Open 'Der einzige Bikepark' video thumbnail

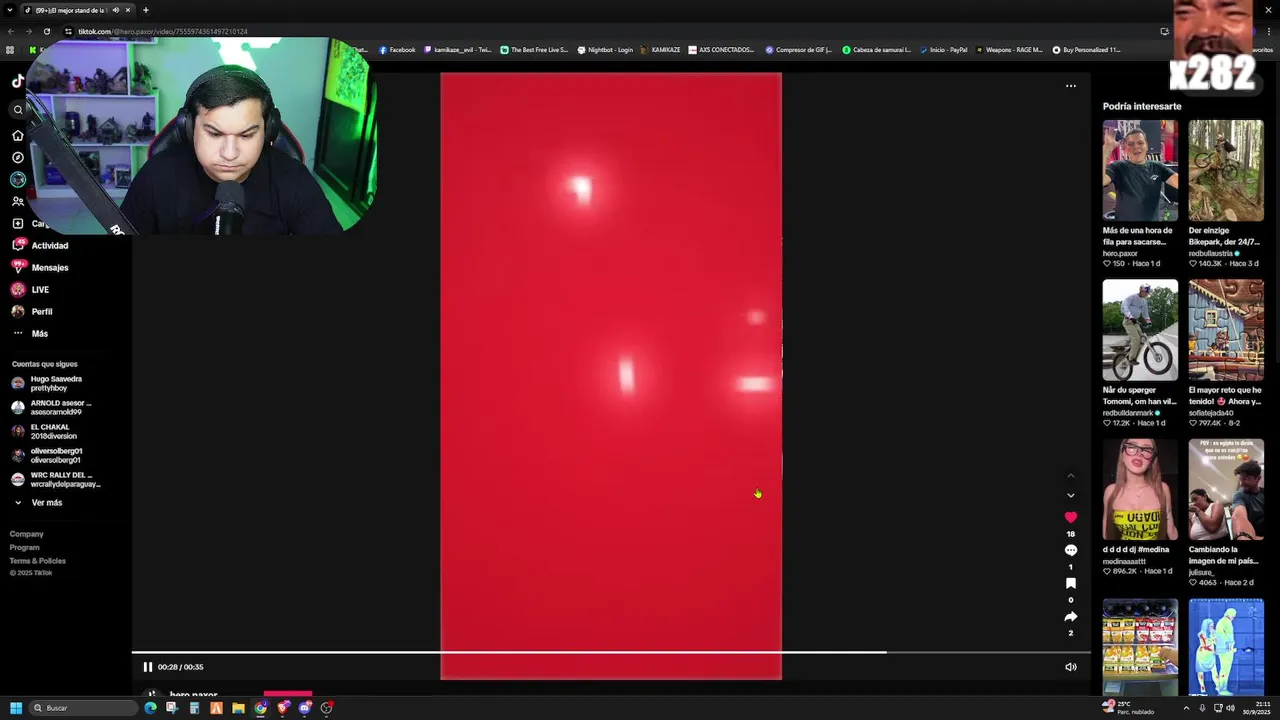click(x=1226, y=170)
